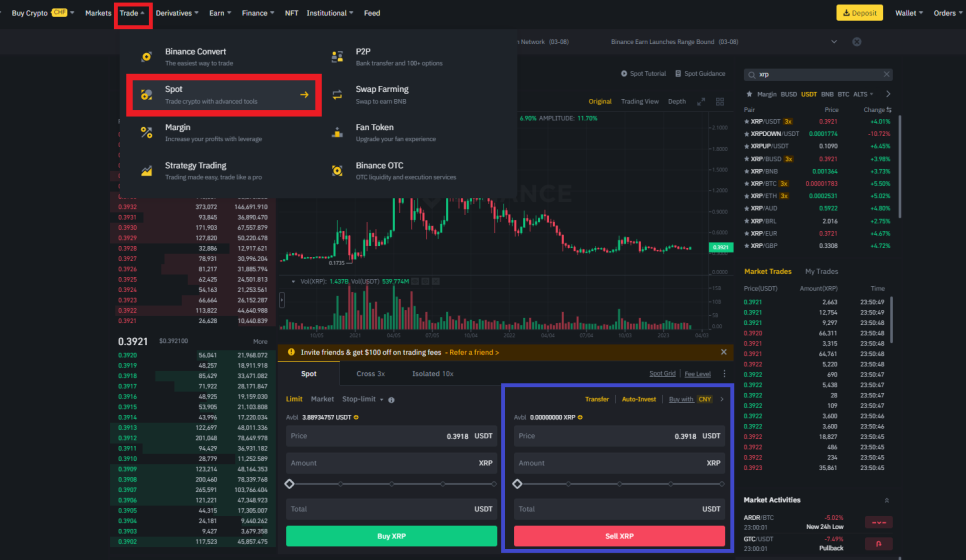The image size is (966, 560).
Task: Collapse the Market Activities panel
Action: coord(887,500)
